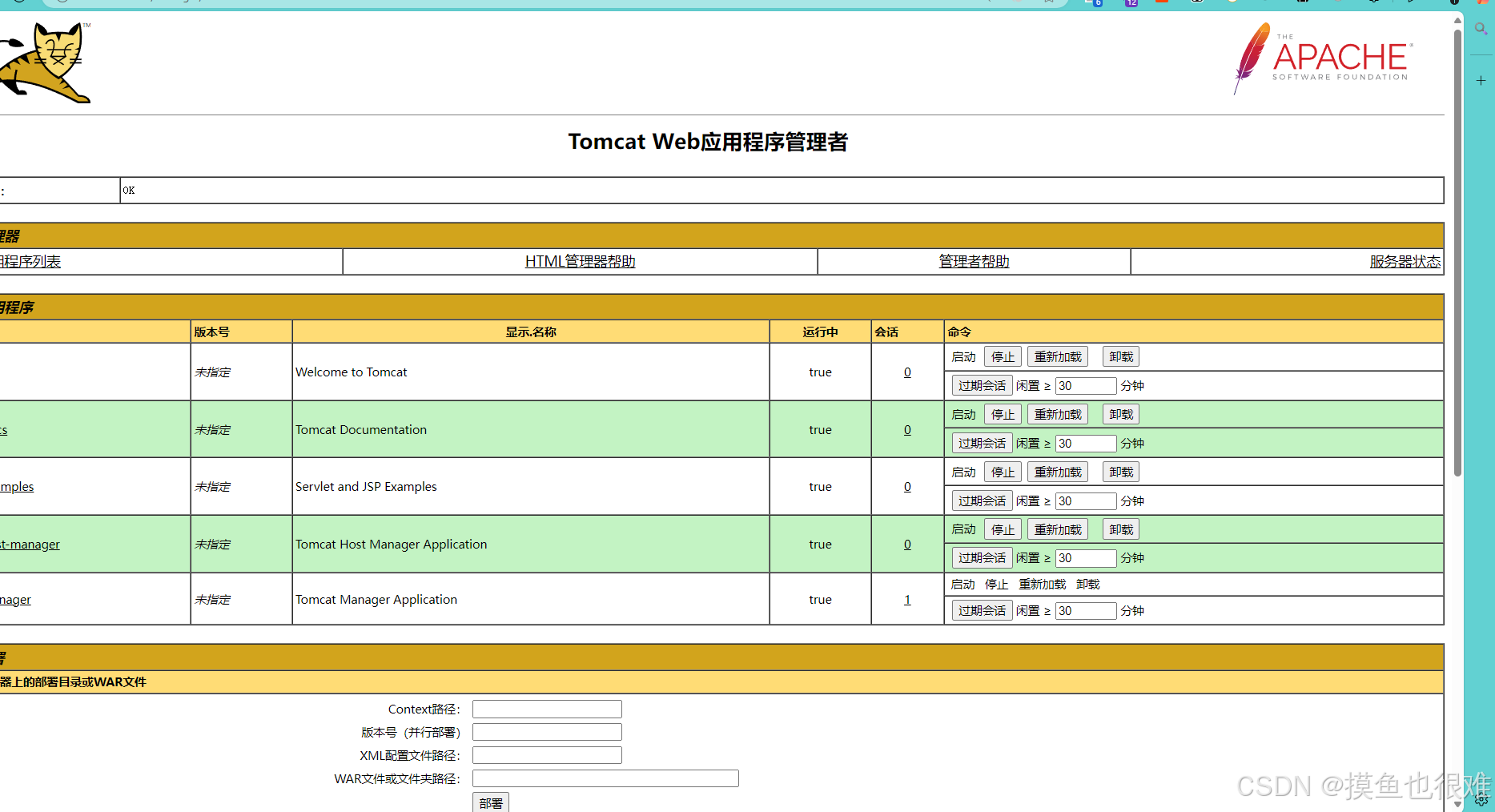
Task: Undeploy the Welcome to Tomcat application
Action: (x=1121, y=357)
